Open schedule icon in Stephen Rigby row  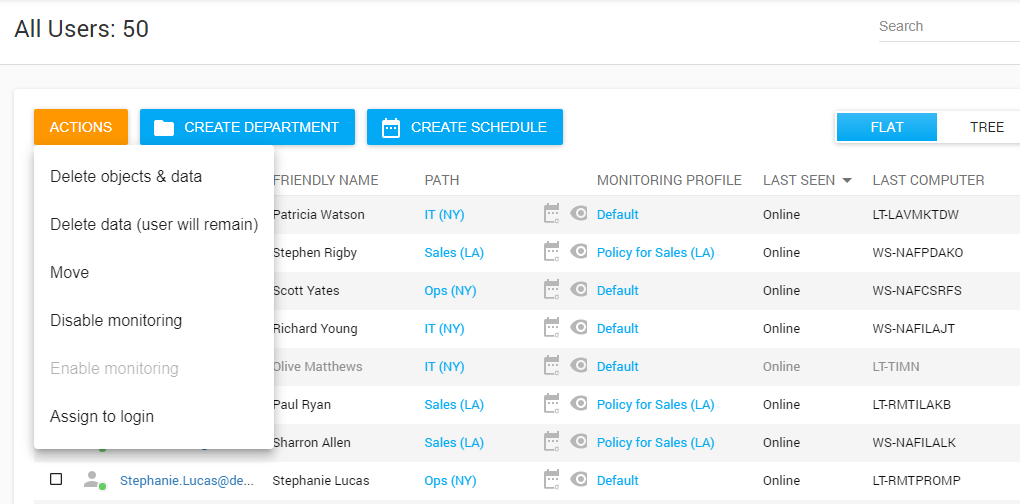click(552, 252)
